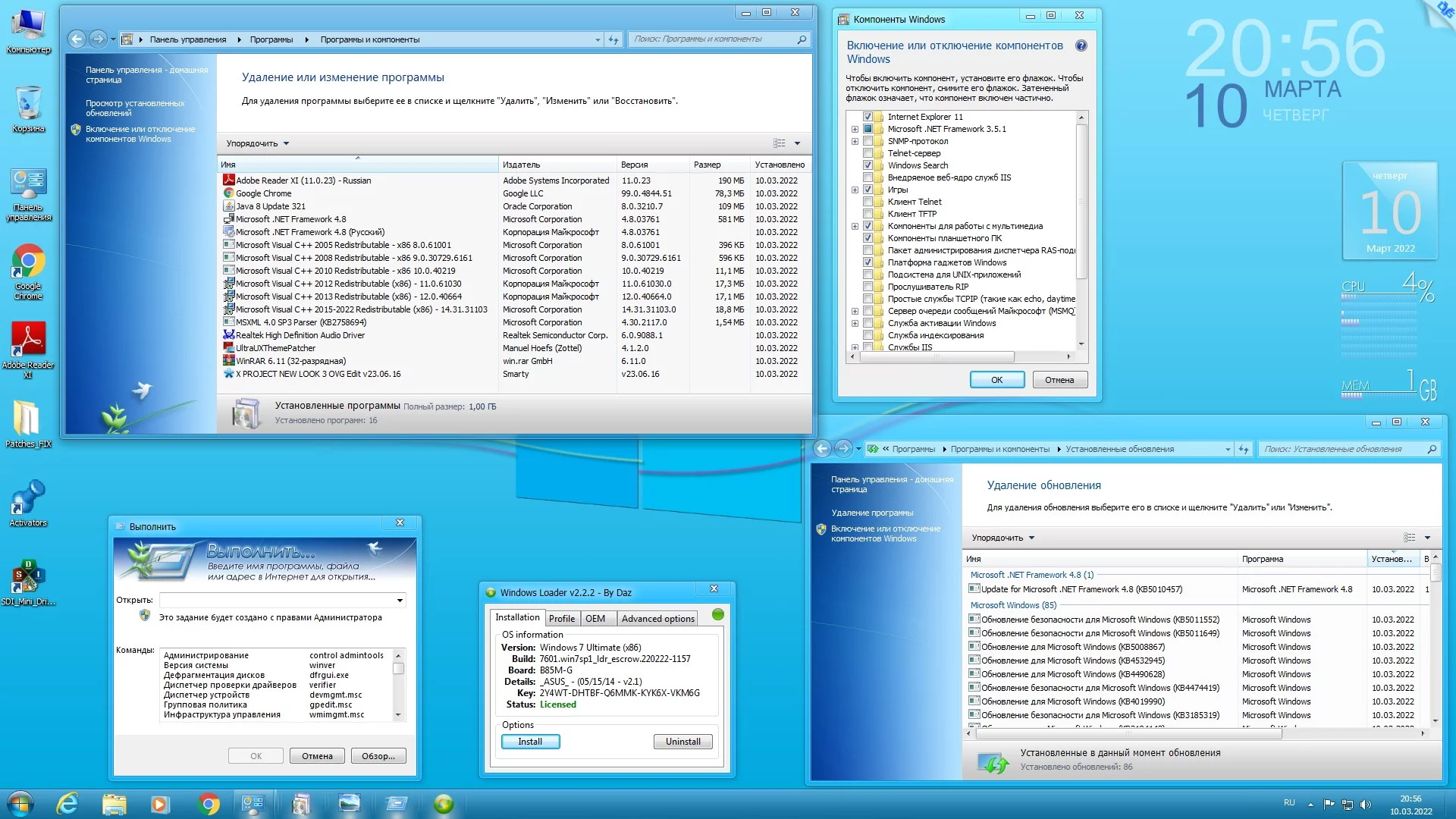The image size is (1456, 819).
Task: Toggle the Telnet-сервер checkbox
Action: click(x=868, y=153)
